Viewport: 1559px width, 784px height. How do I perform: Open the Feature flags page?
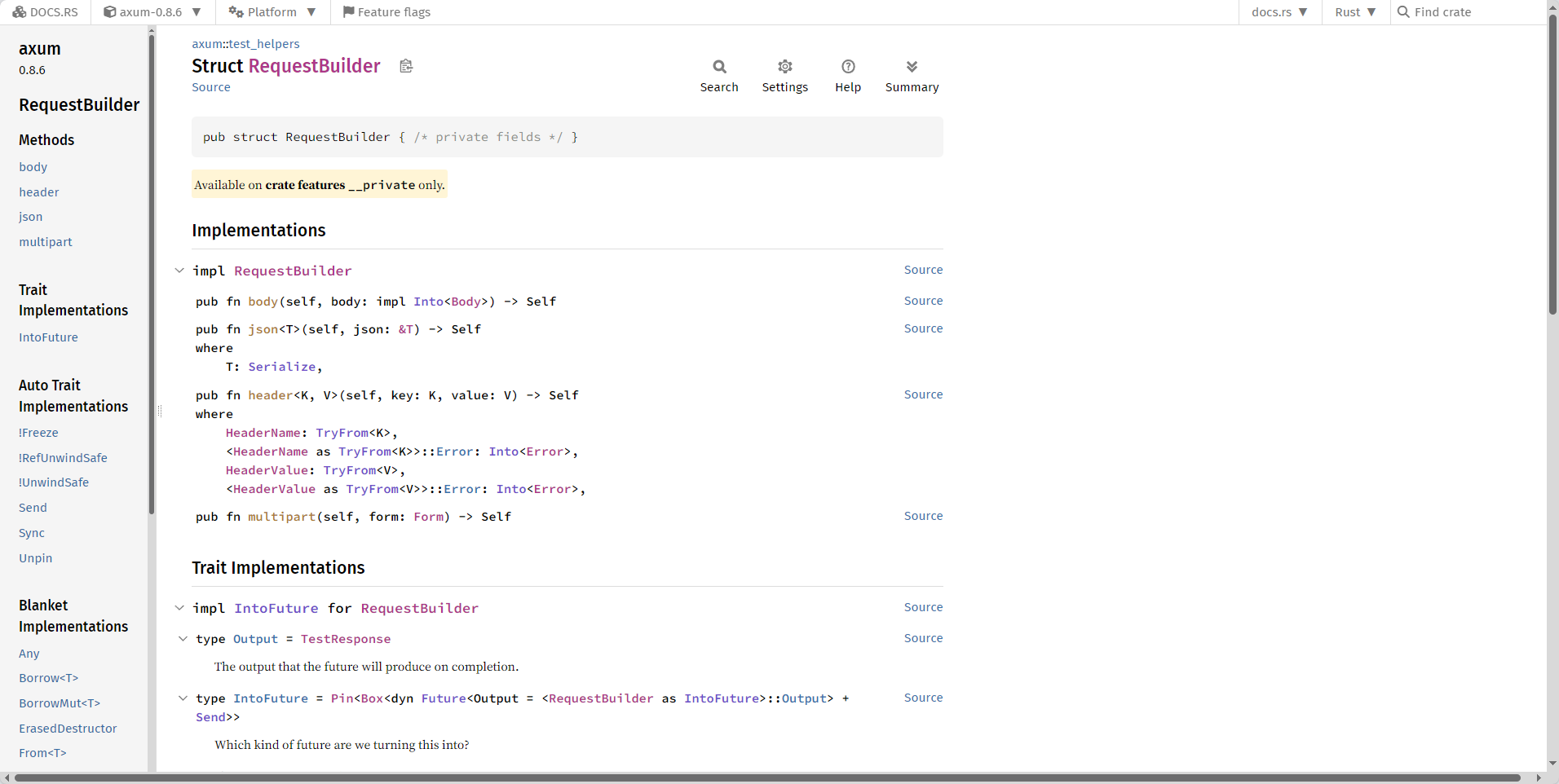tap(386, 12)
